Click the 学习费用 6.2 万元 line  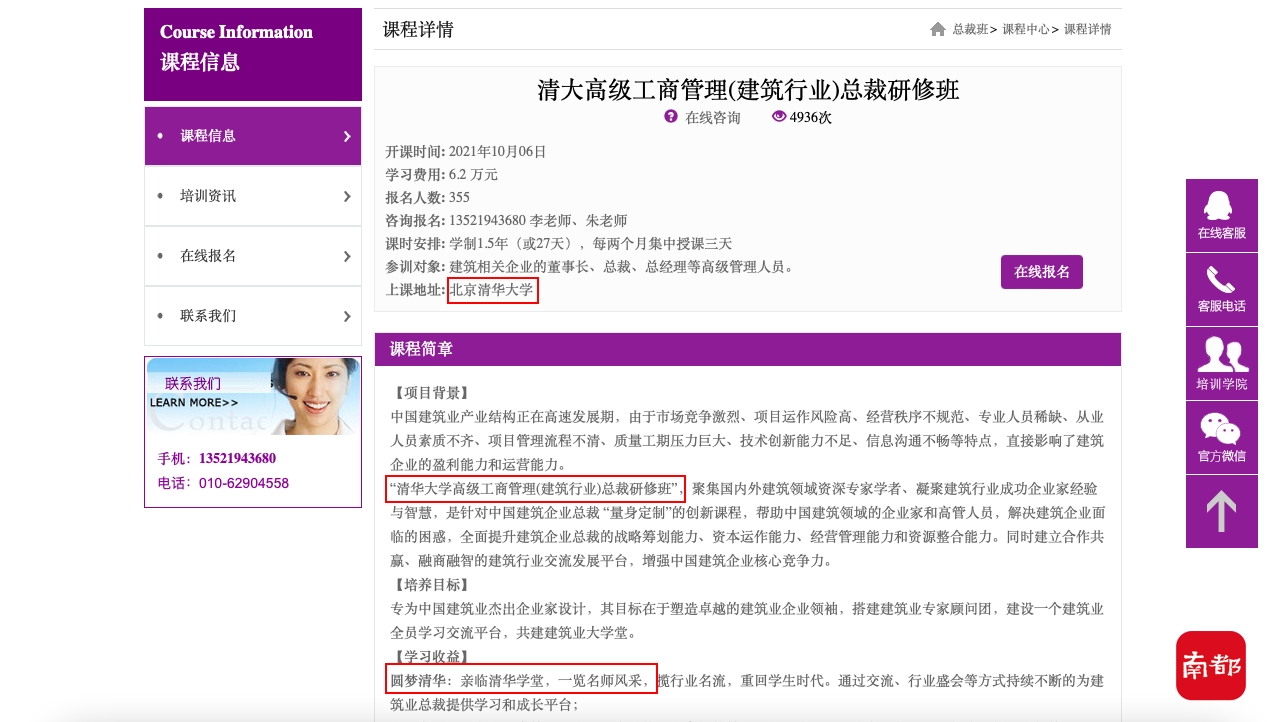pyautogui.click(x=442, y=175)
